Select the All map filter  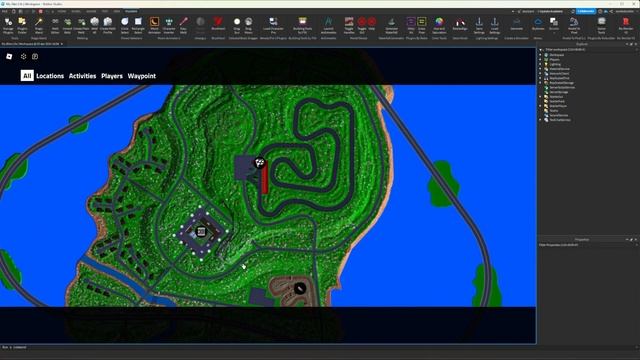[27, 76]
